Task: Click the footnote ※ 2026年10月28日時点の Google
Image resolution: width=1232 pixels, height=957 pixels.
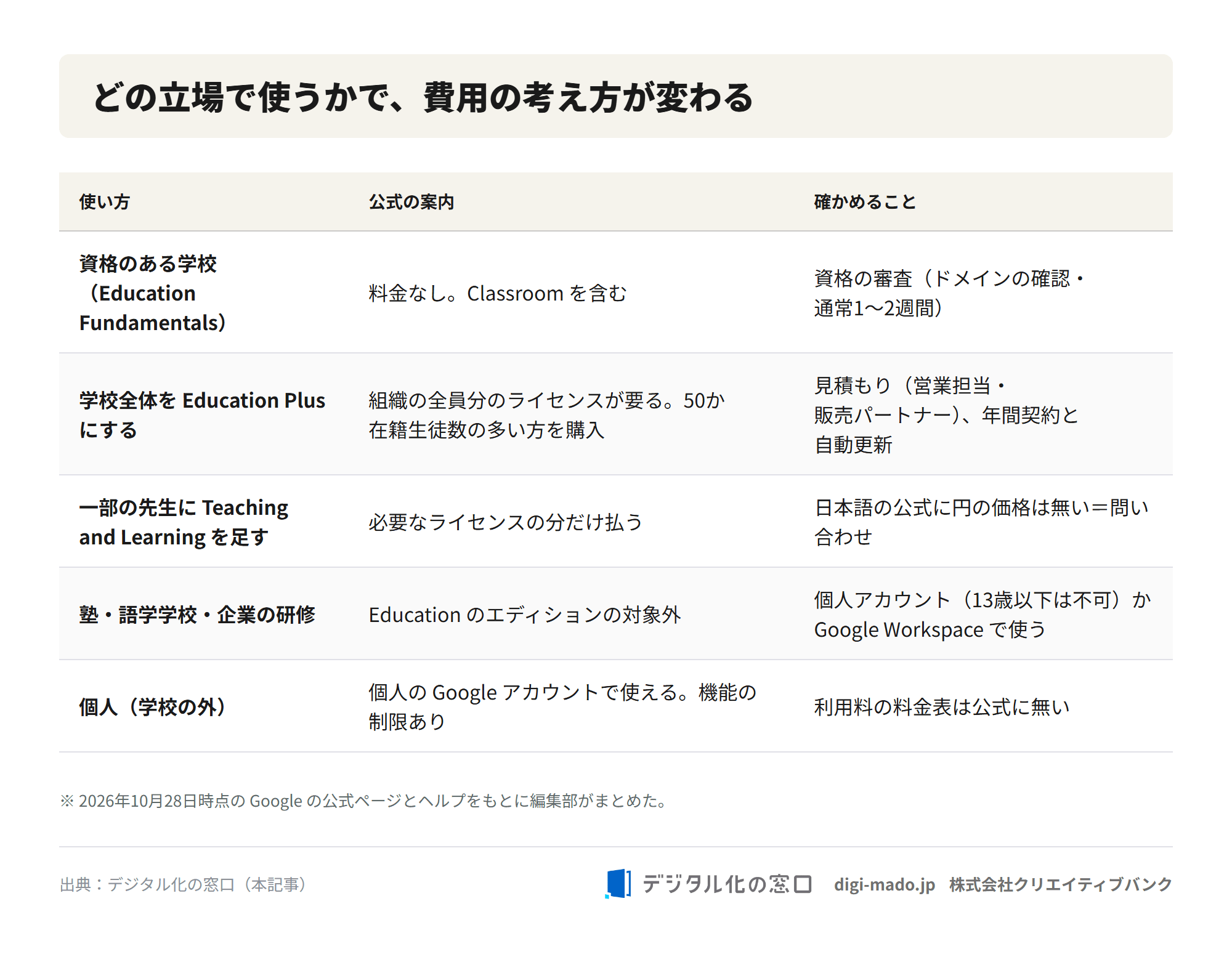Action: point(363,801)
